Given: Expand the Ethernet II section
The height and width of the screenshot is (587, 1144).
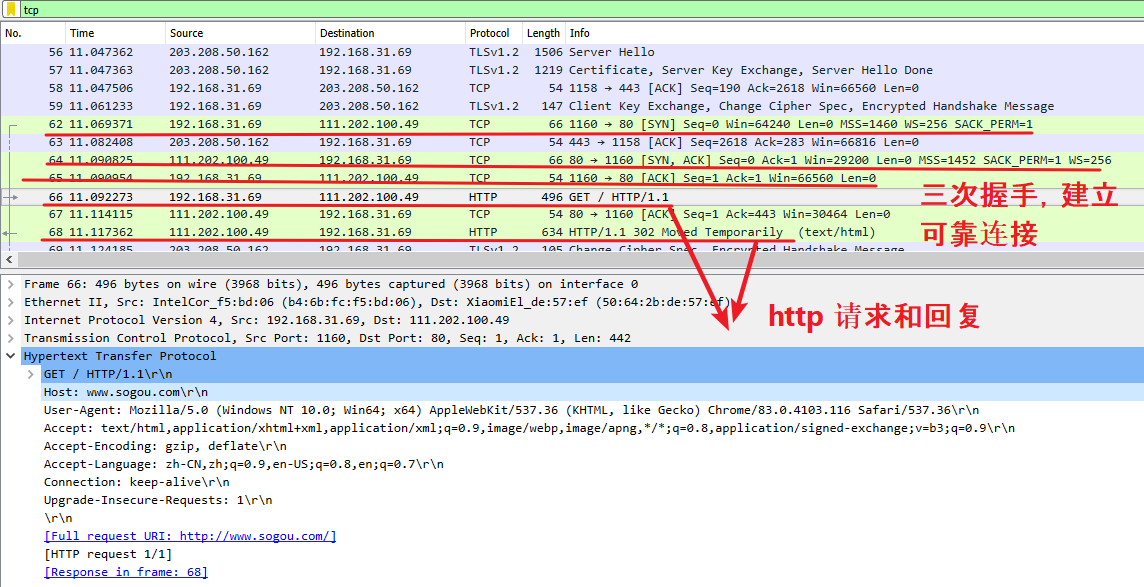Looking at the screenshot, I should point(11,302).
